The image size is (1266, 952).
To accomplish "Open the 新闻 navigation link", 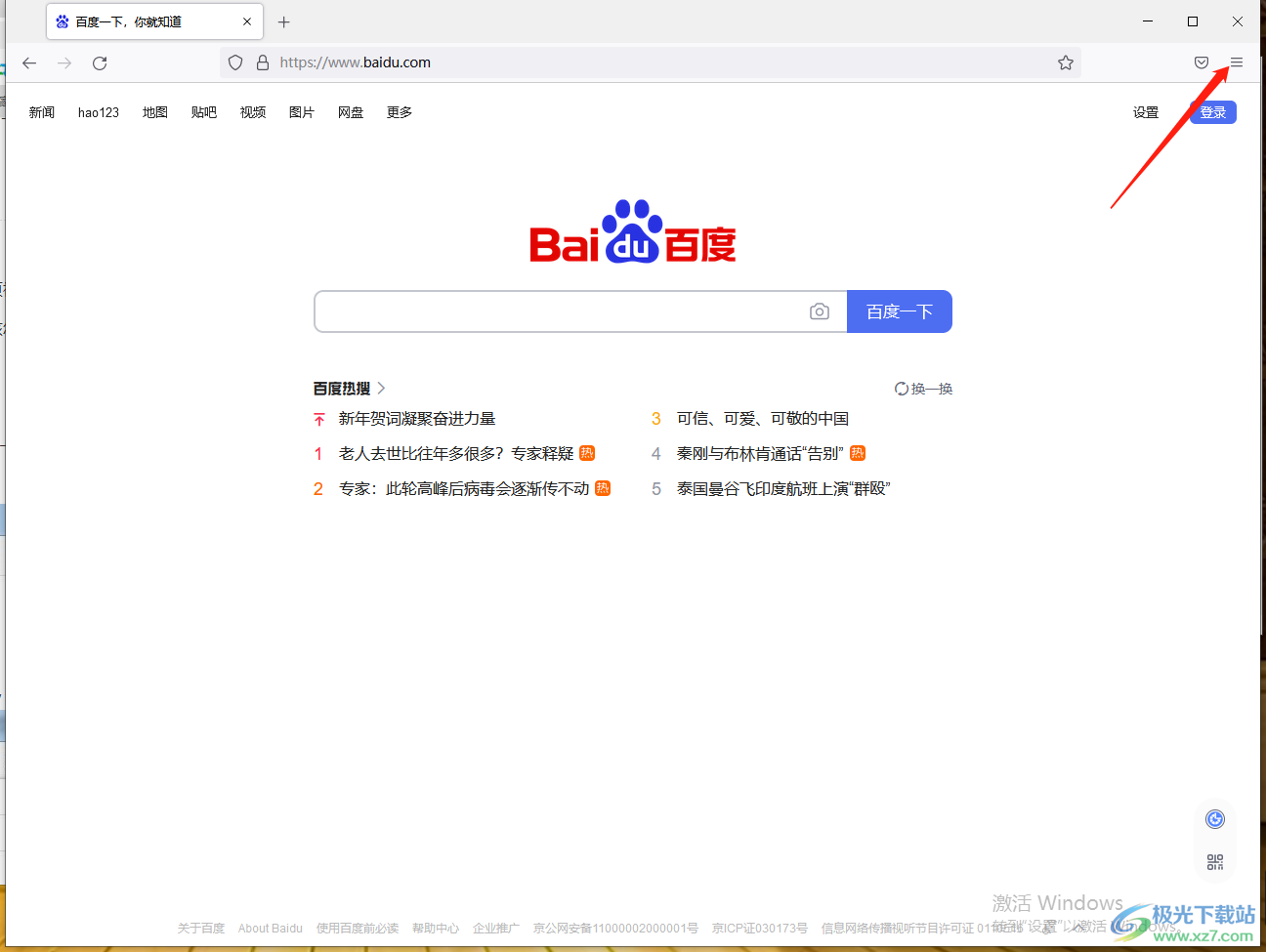I will pyautogui.click(x=42, y=112).
